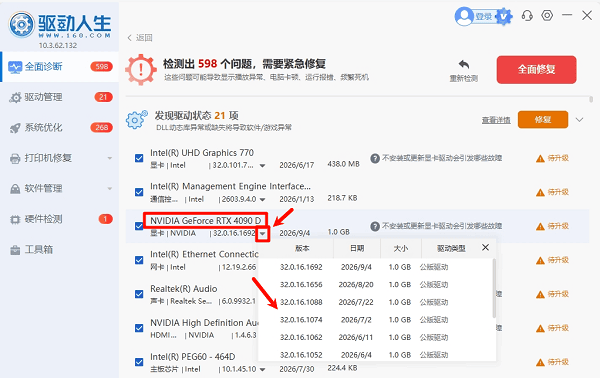Close the driver version list popup

(486, 248)
